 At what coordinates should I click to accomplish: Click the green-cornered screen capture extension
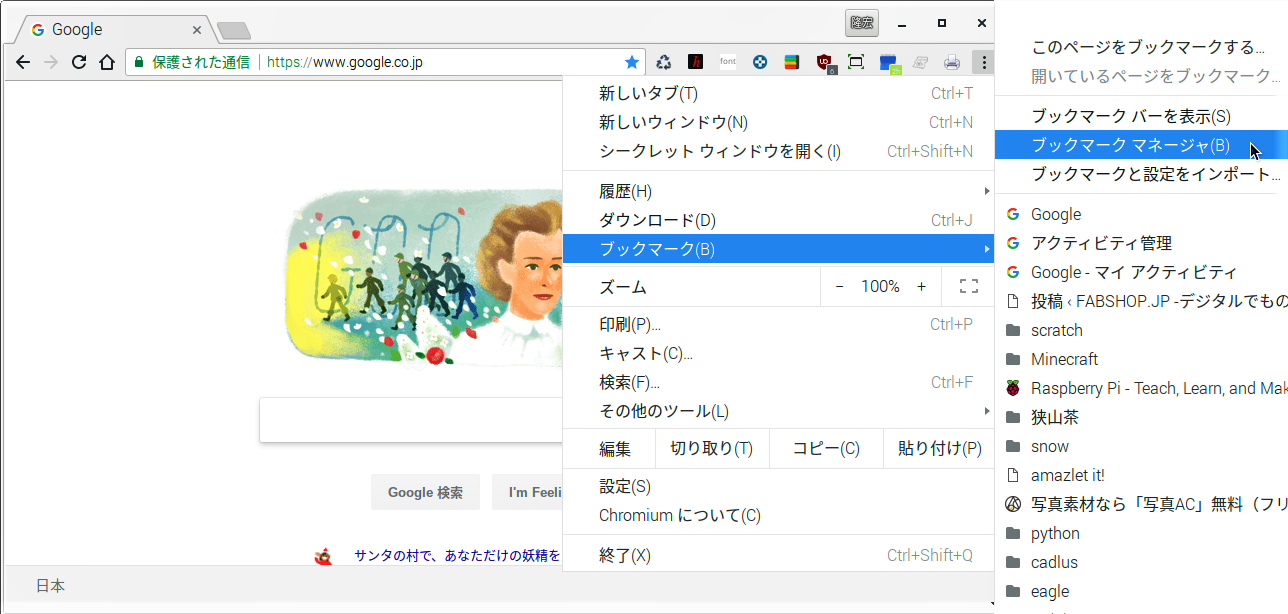[x=856, y=62]
